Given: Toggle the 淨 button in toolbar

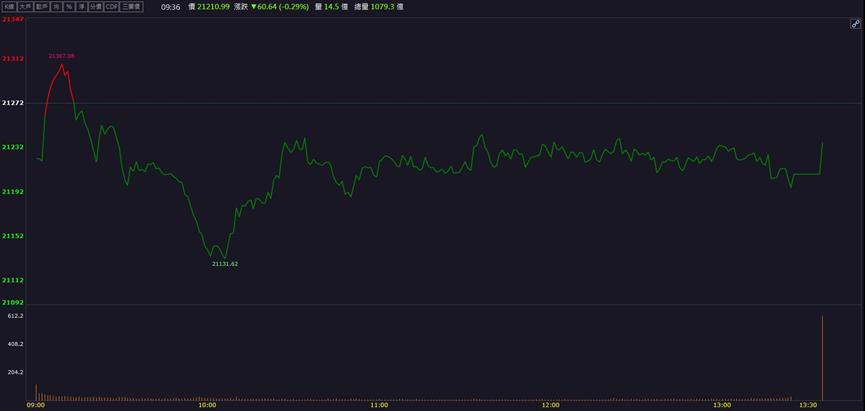Looking at the screenshot, I should click(x=82, y=7).
